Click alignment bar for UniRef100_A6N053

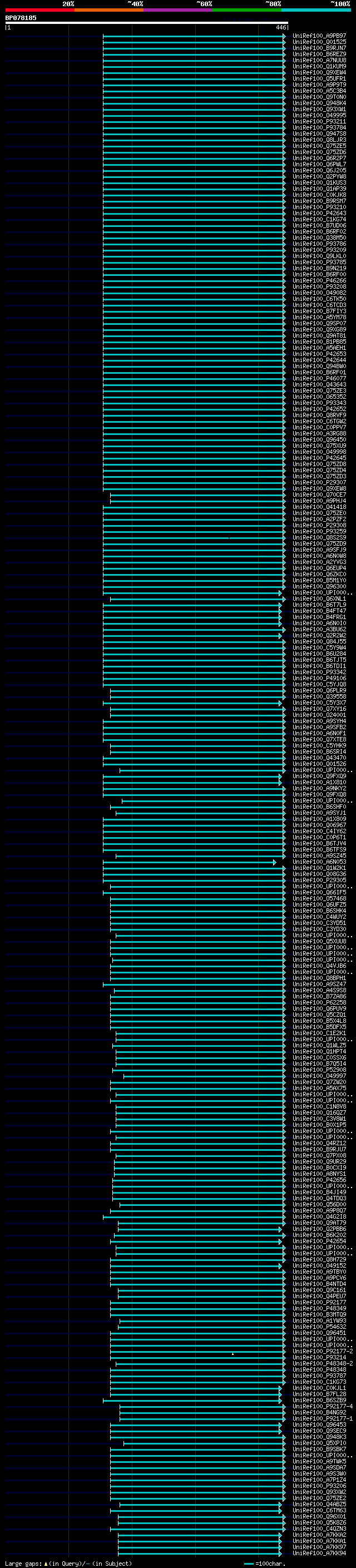[189, 862]
